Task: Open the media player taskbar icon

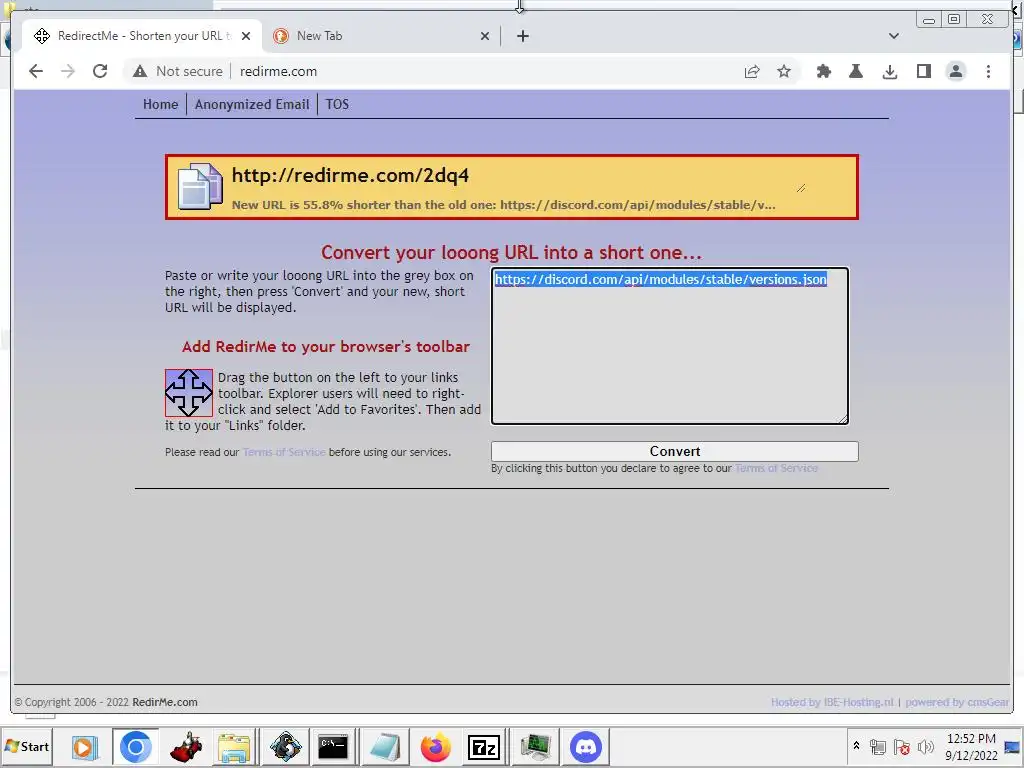Action: point(84,746)
